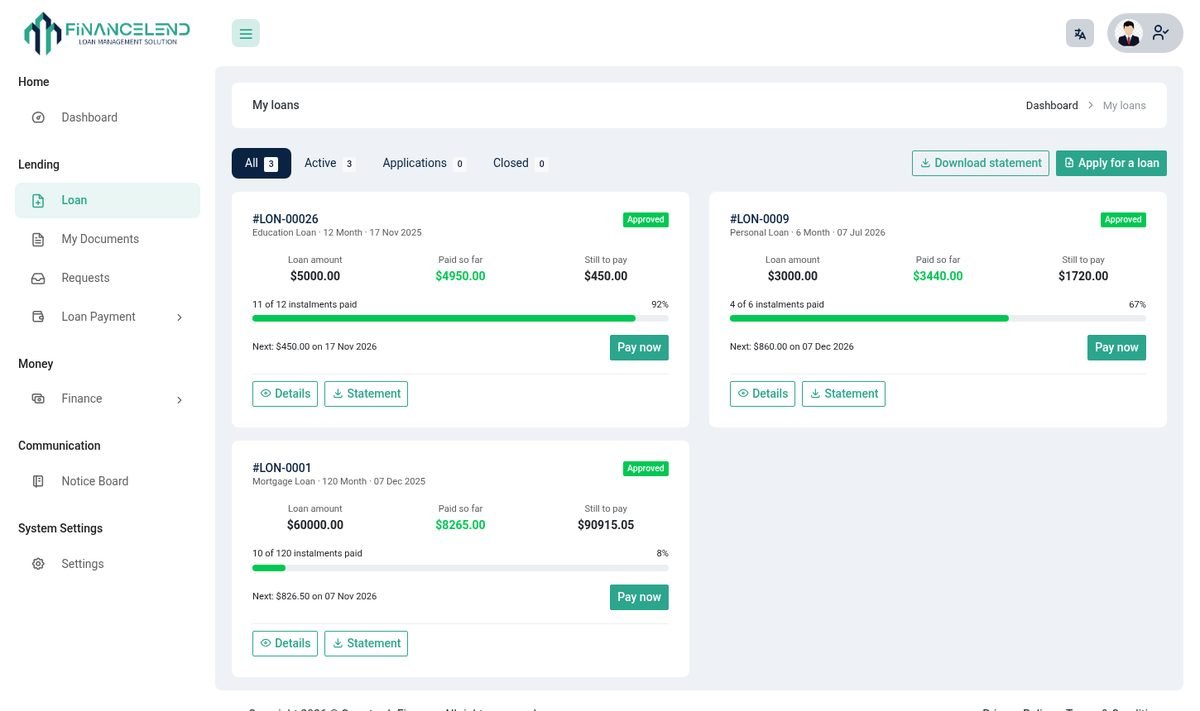The image size is (1200, 711).
Task: Click the $90915.05 still to pay amount
Action: pos(606,525)
